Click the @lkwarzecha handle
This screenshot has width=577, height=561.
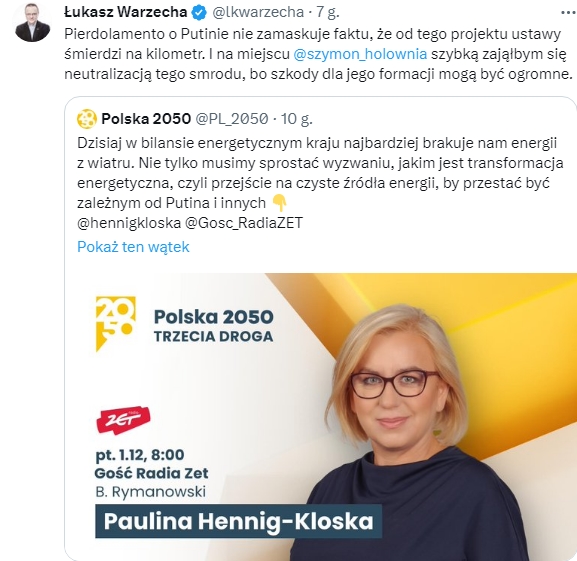258,12
